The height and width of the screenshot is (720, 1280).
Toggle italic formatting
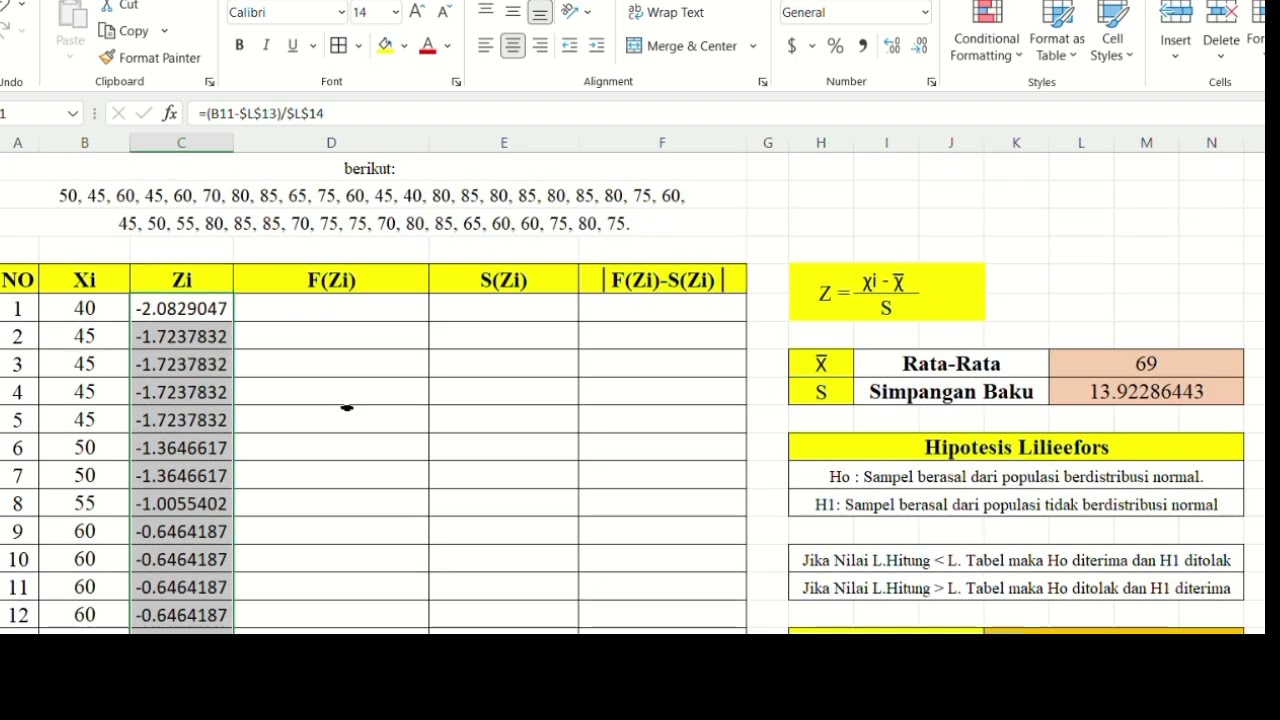pos(266,46)
